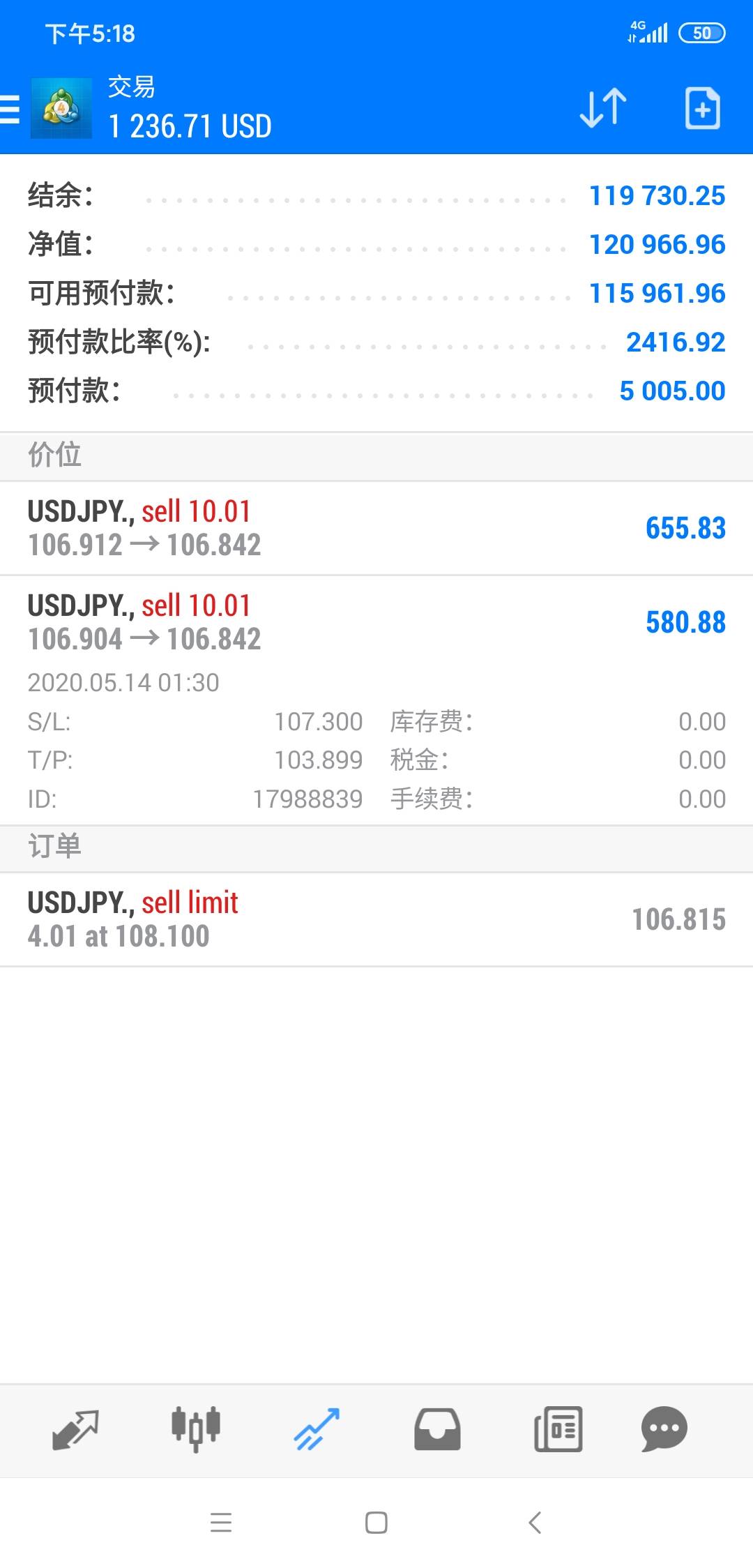Tap the MetaTrader 4 app logo
753x1568 pixels.
pyautogui.click(x=61, y=109)
